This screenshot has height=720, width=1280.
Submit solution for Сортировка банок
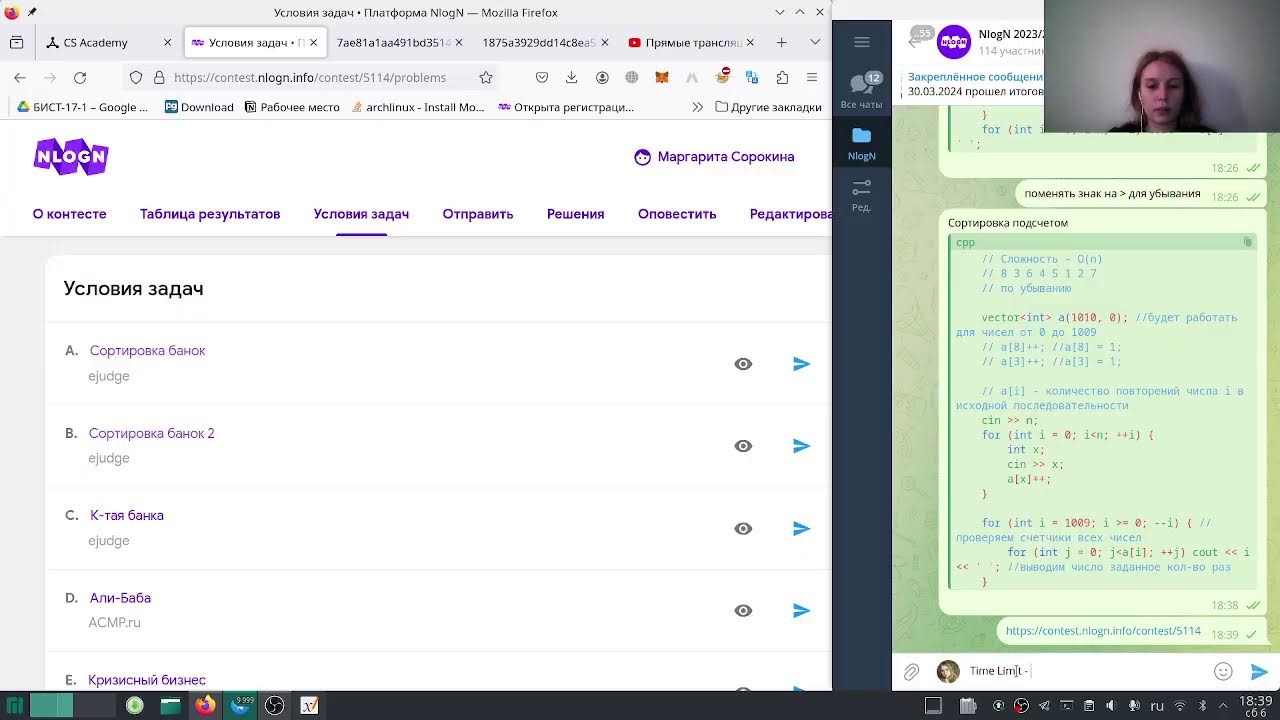pos(801,364)
